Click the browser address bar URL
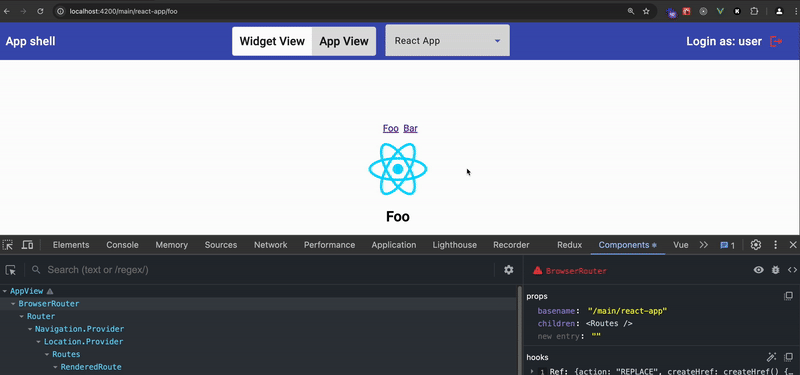Viewport: 800px width, 375px height. point(123,11)
